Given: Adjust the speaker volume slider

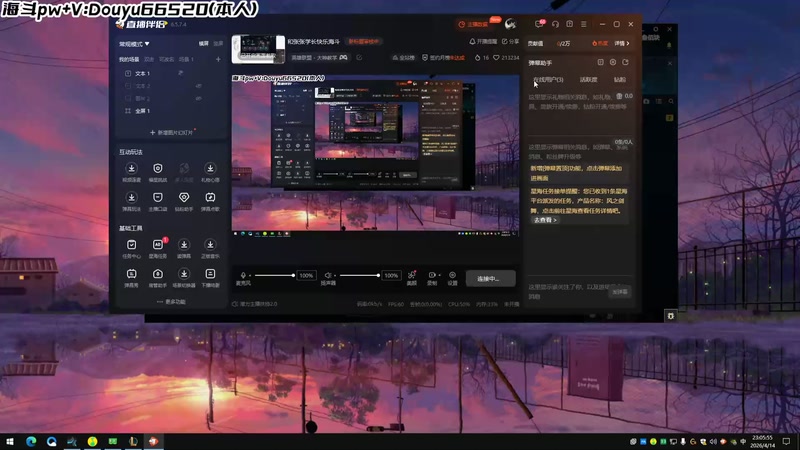Looking at the screenshot, I should coord(360,276).
